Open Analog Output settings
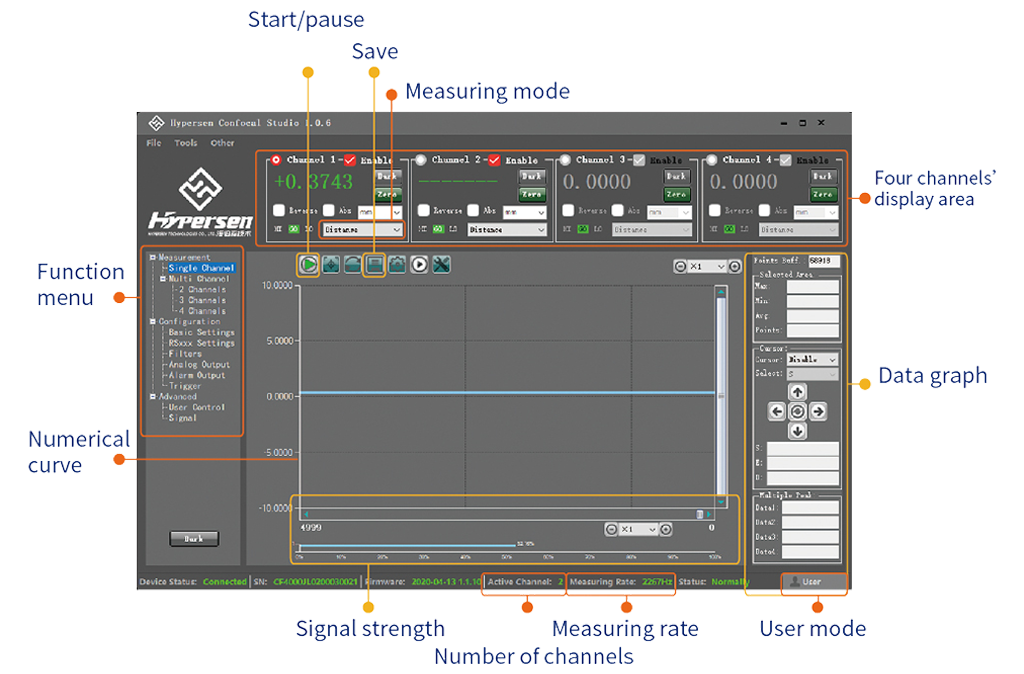Image resolution: width=1024 pixels, height=674 pixels. 199,364
